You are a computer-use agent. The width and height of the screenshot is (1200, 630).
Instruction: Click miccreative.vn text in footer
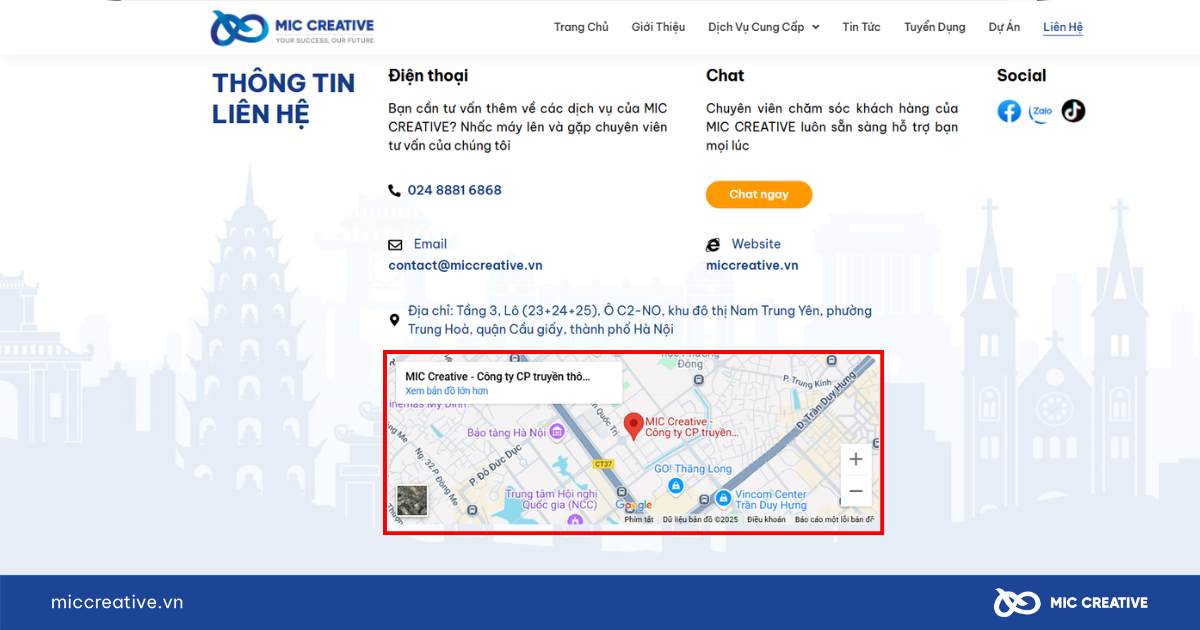pos(117,602)
